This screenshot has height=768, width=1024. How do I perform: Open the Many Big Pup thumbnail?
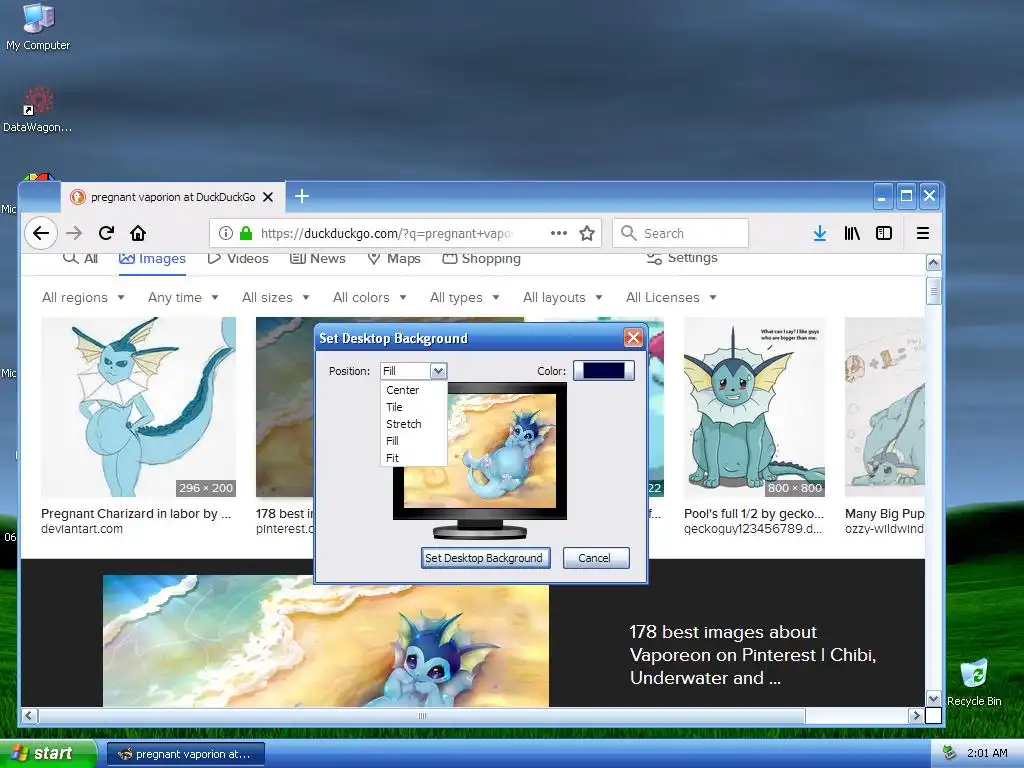(x=884, y=407)
